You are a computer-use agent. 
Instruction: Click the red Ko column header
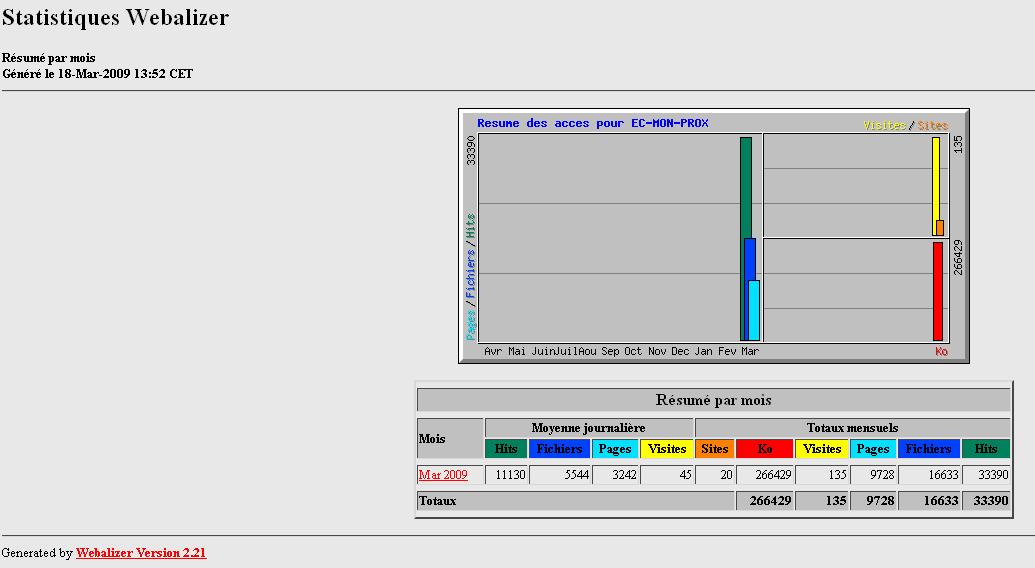tap(765, 449)
